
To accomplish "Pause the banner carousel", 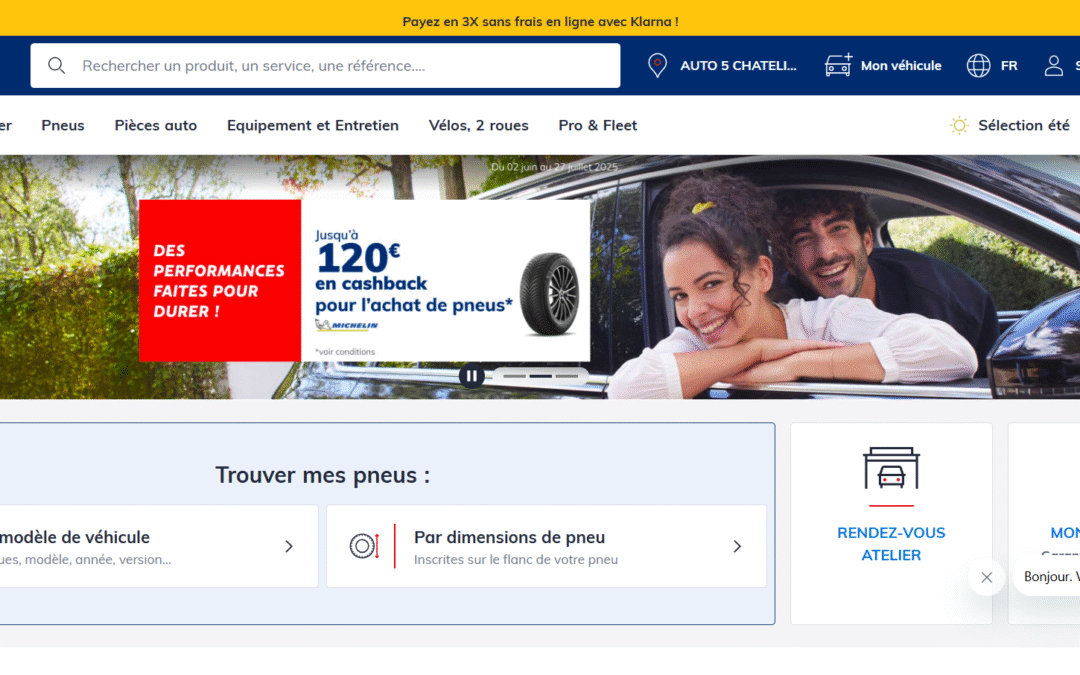I will (472, 376).
